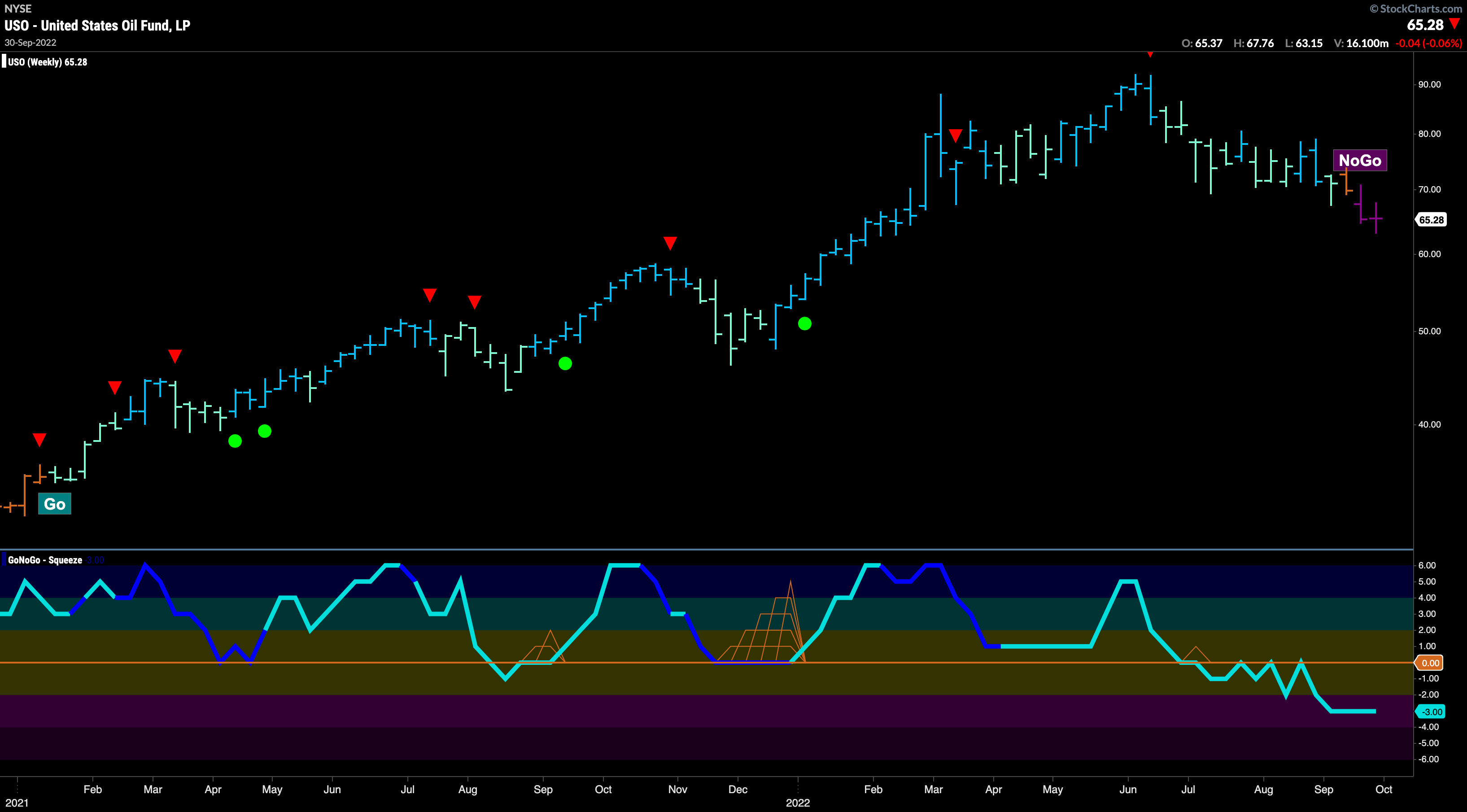Click the 80.00 price axis label
The width and height of the screenshot is (1467, 812).
[x=1429, y=134]
